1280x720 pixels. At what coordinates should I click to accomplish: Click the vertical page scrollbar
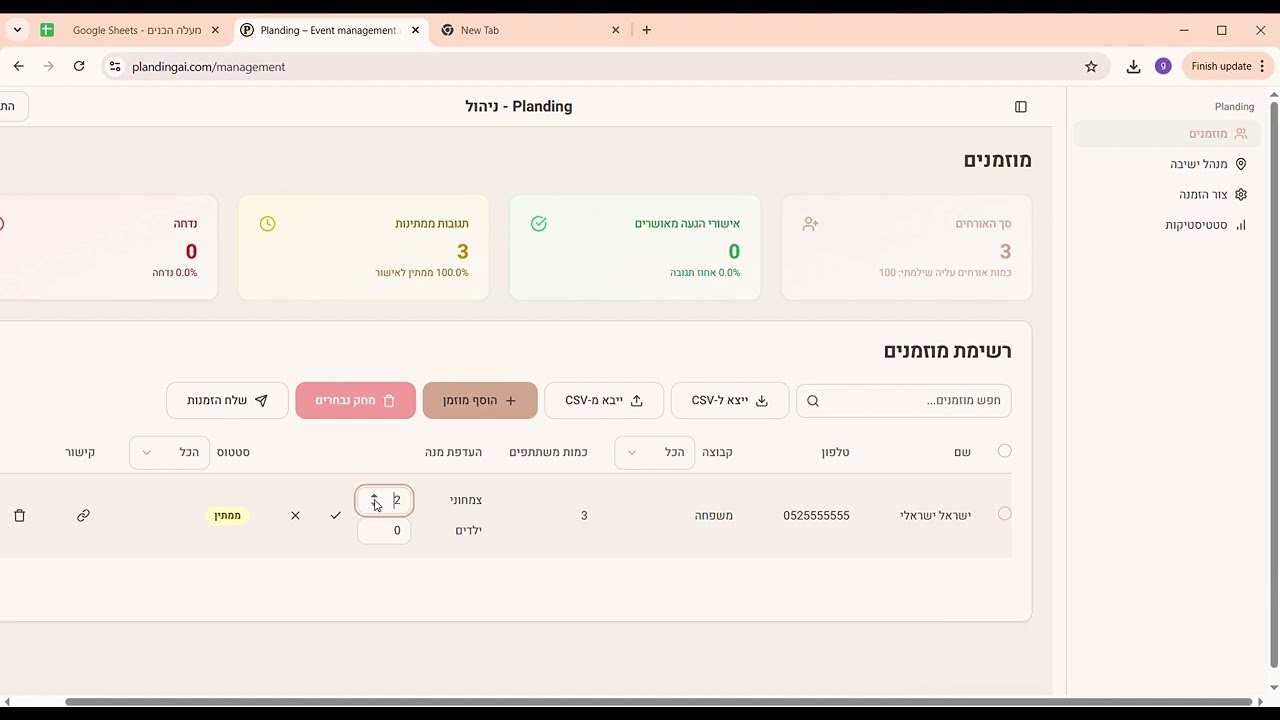pos(1274,384)
